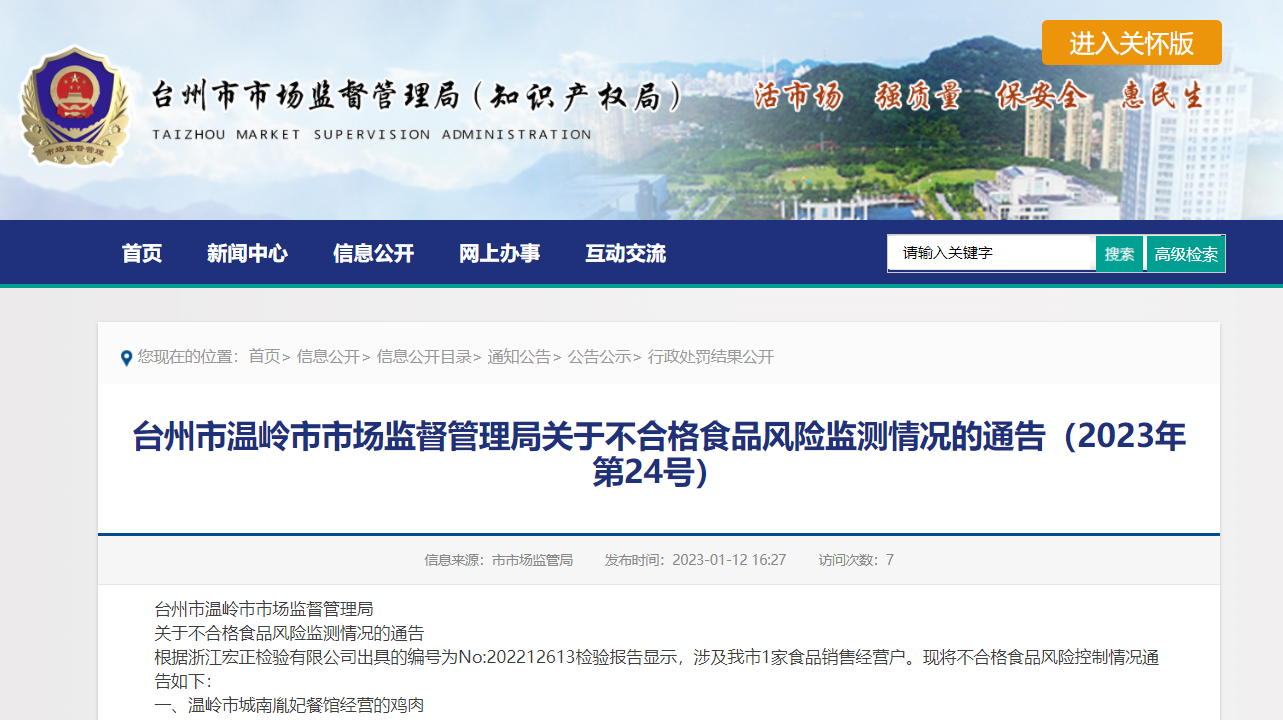Click the 首页 breadcrumb link
The height and width of the screenshot is (720, 1283).
[x=264, y=357]
